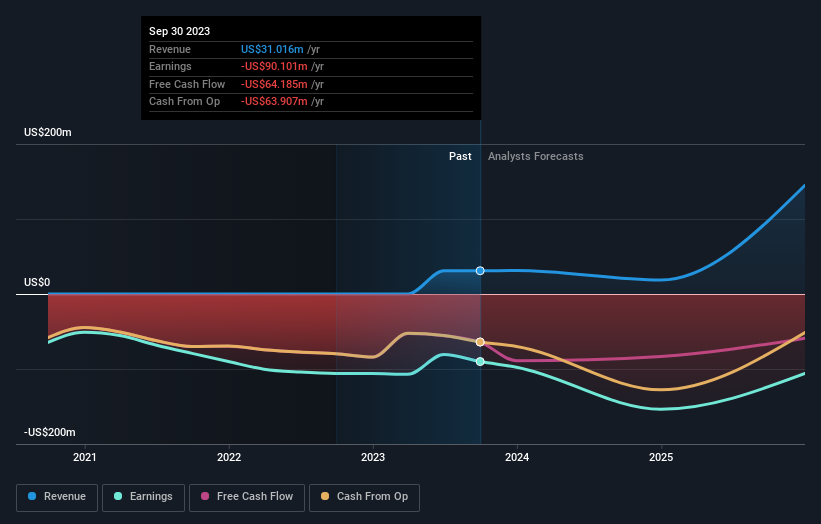This screenshot has width=821, height=524.
Task: Click the Earnings row label in tooltip
Action: click(x=170, y=66)
